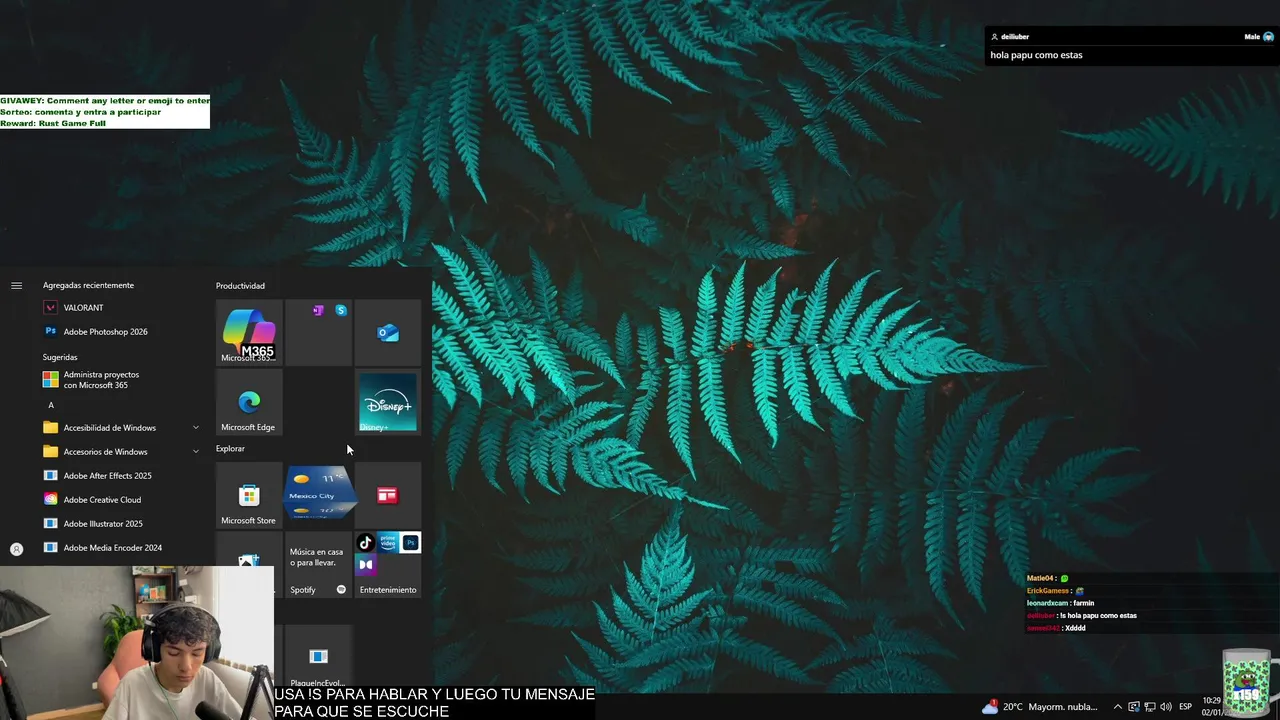Open the Microsoft 365 tile

(x=249, y=332)
